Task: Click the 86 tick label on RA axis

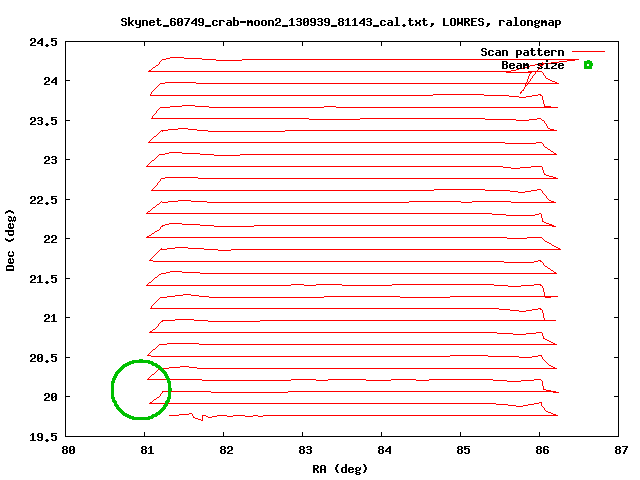Action: click(542, 450)
